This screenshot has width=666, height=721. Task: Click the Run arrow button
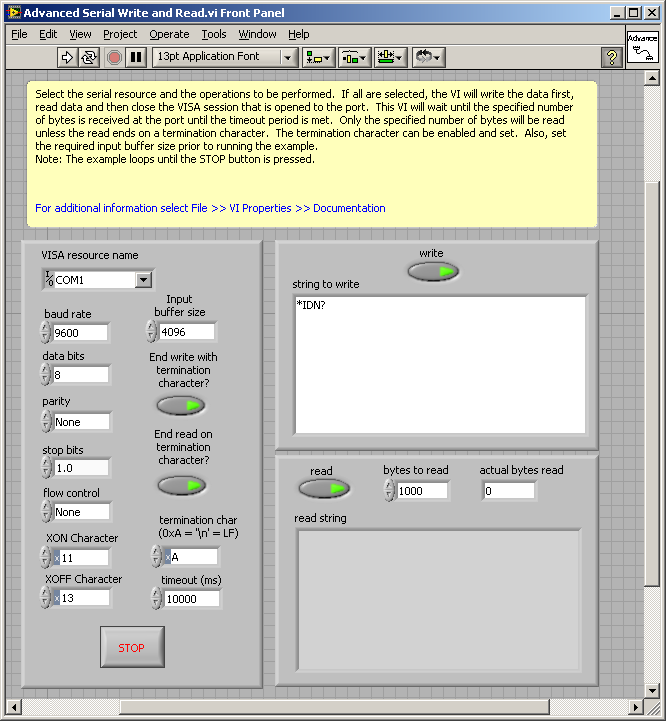point(68,57)
